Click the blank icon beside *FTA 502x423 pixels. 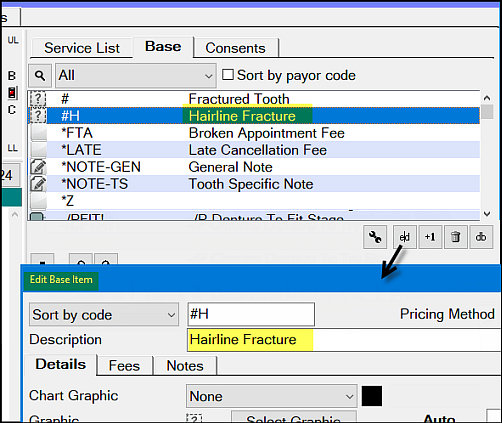click(38, 133)
